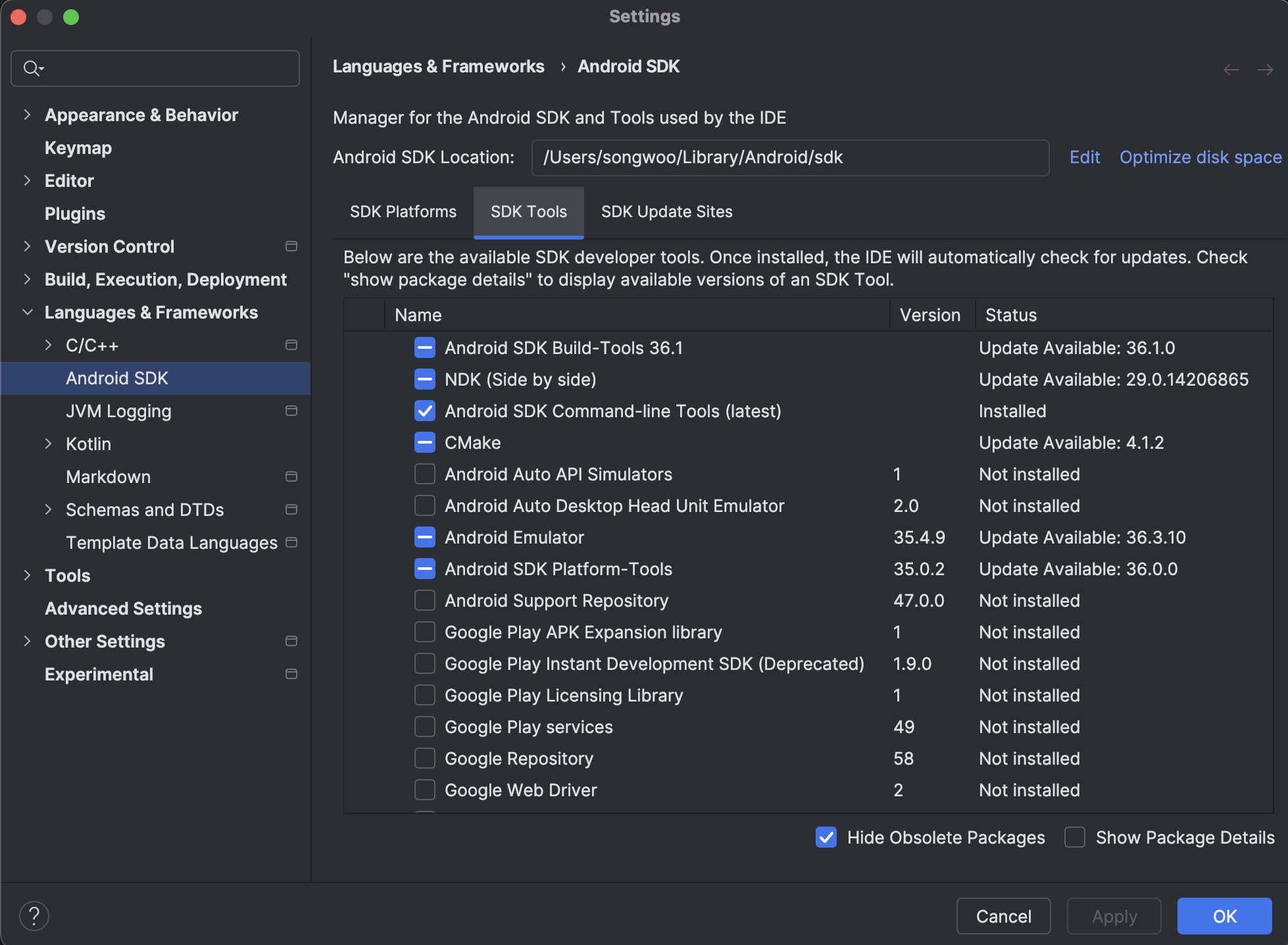The image size is (1288, 945).
Task: Open the SDK Update Sites tab
Action: 666,212
